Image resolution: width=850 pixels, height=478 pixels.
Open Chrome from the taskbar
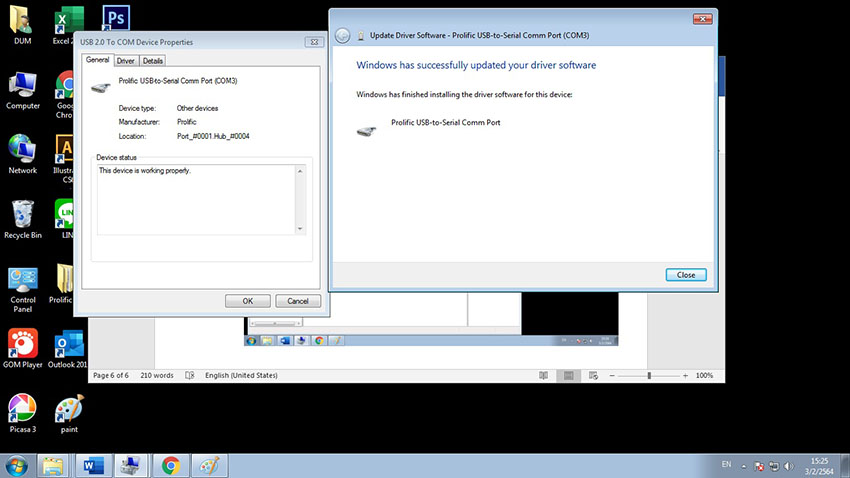[171, 466]
